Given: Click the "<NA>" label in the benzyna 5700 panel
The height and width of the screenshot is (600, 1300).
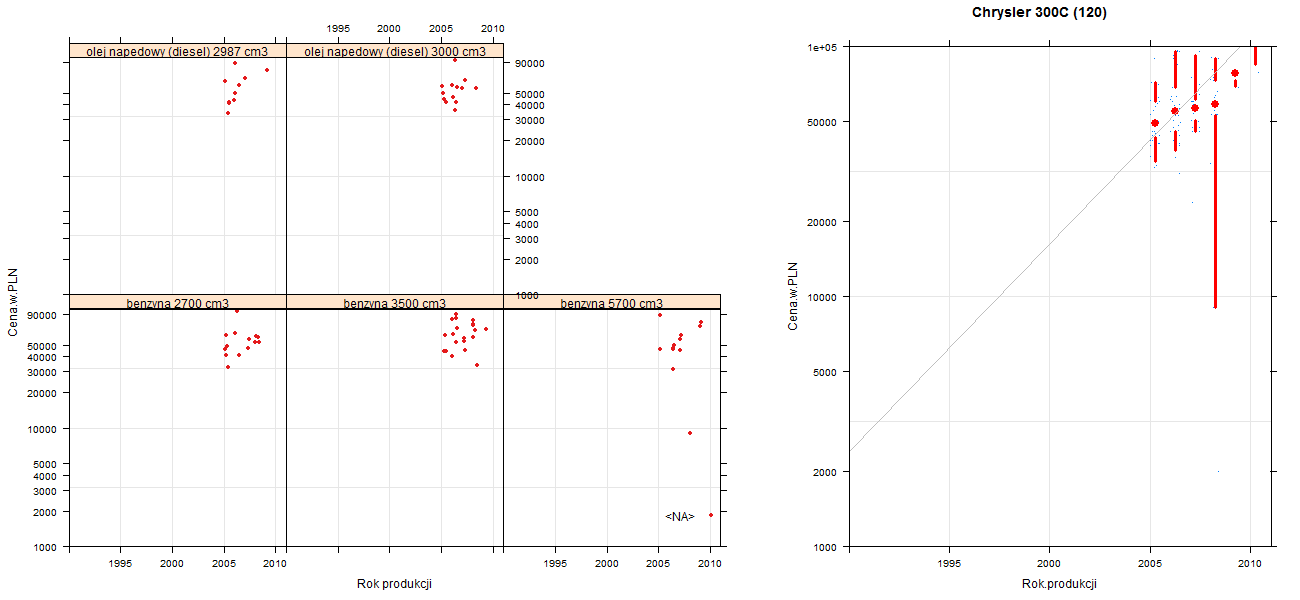Looking at the screenshot, I should [680, 516].
